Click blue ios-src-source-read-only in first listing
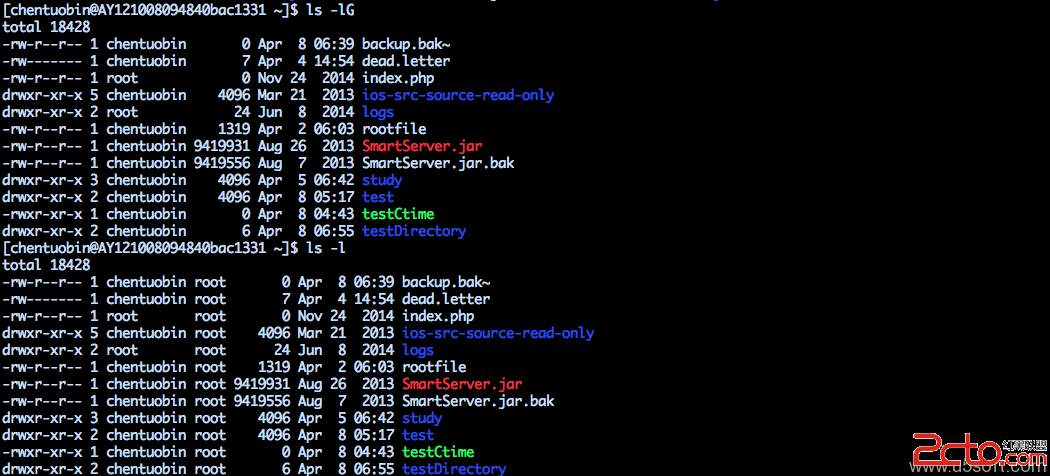This screenshot has height=476, width=1050. (x=458, y=95)
